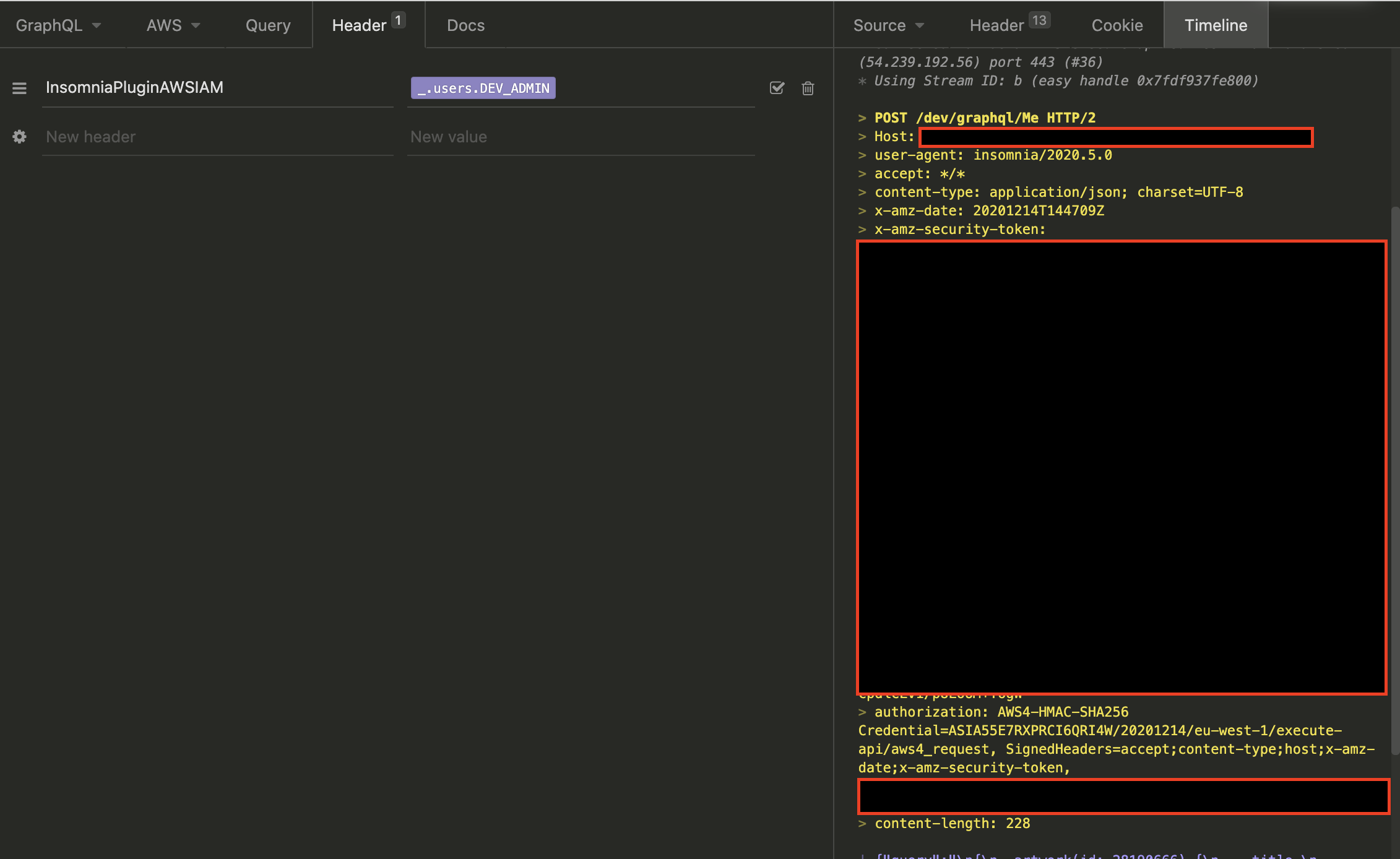
Task: Expand the Source preview mode dropdown
Action: point(888,25)
